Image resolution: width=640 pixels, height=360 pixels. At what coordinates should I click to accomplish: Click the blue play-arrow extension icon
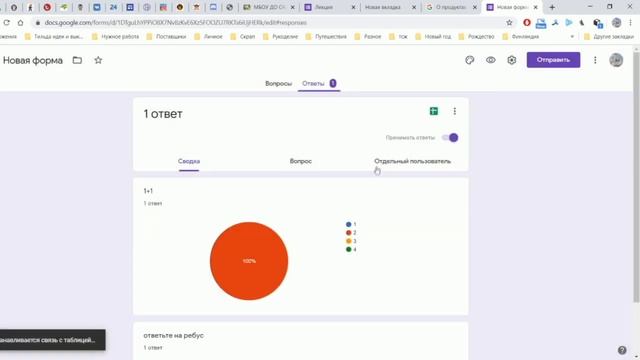[569, 23]
